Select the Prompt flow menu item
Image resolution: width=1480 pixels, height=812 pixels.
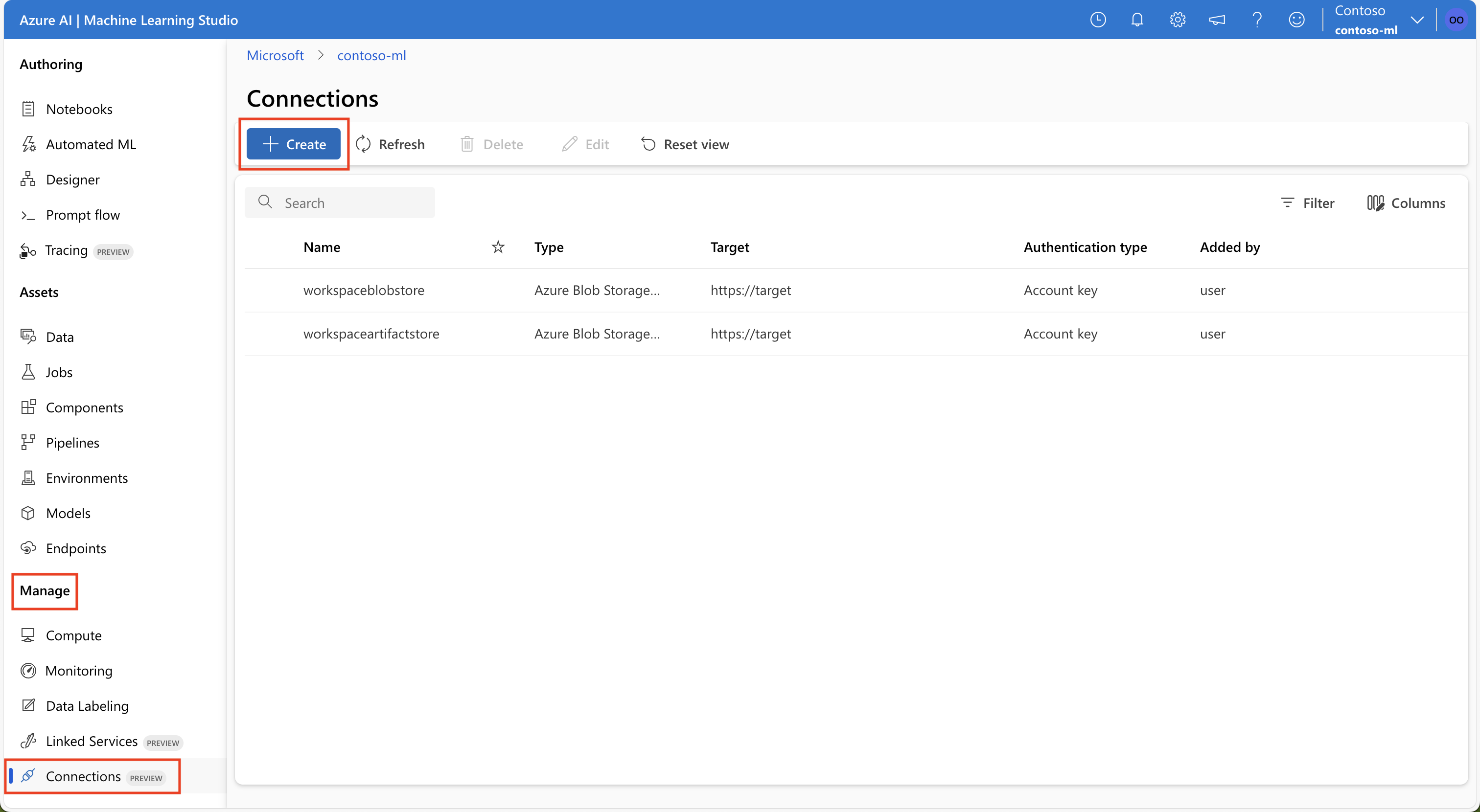coord(82,214)
